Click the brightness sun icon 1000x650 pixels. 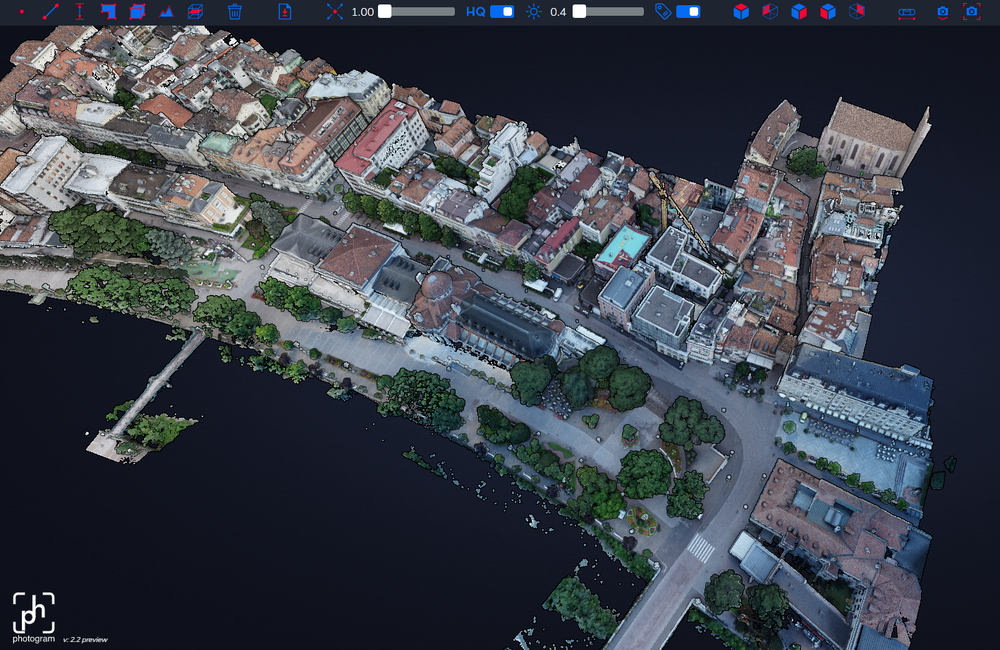pyautogui.click(x=534, y=11)
